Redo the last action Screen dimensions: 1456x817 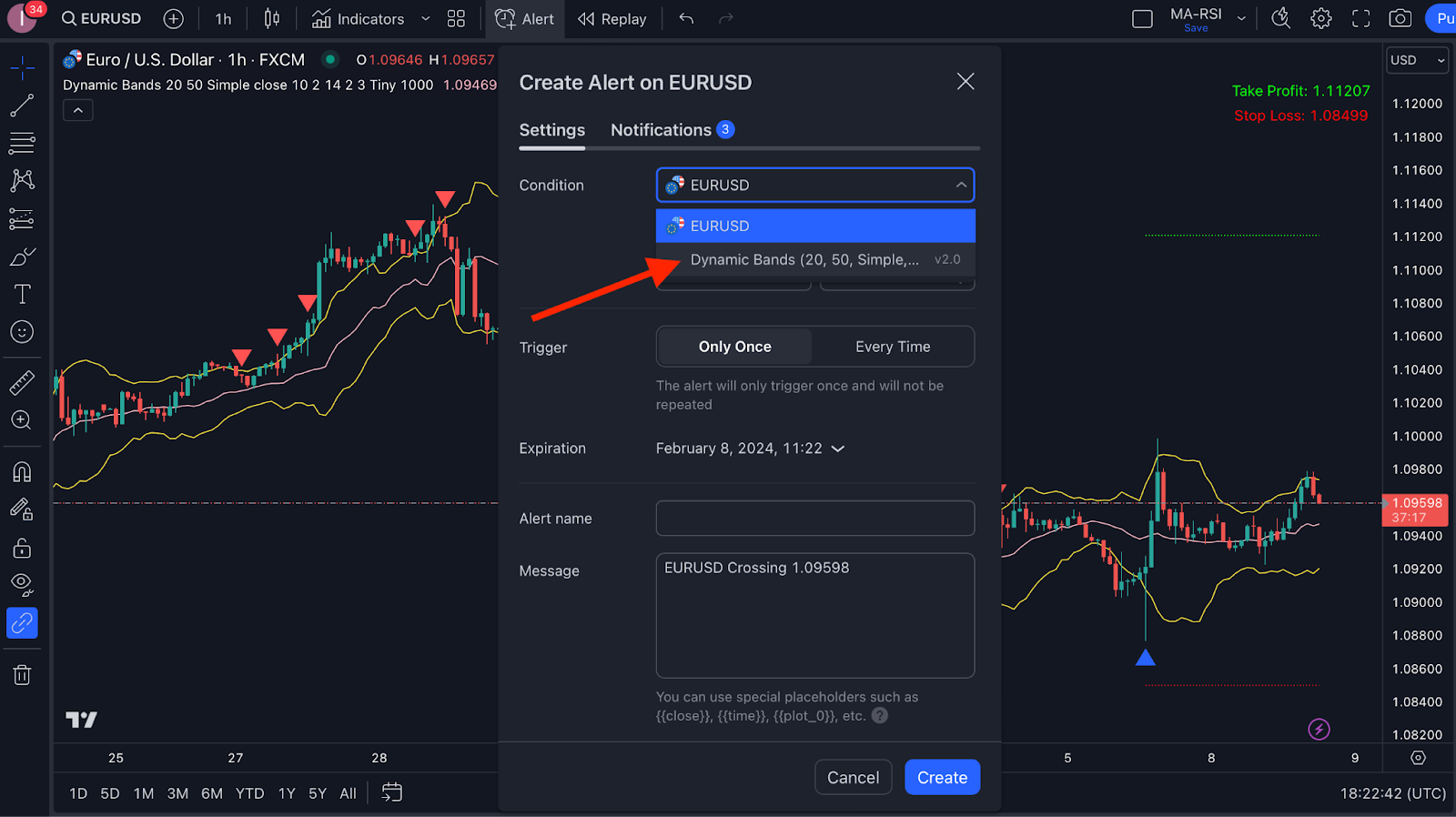[x=725, y=18]
